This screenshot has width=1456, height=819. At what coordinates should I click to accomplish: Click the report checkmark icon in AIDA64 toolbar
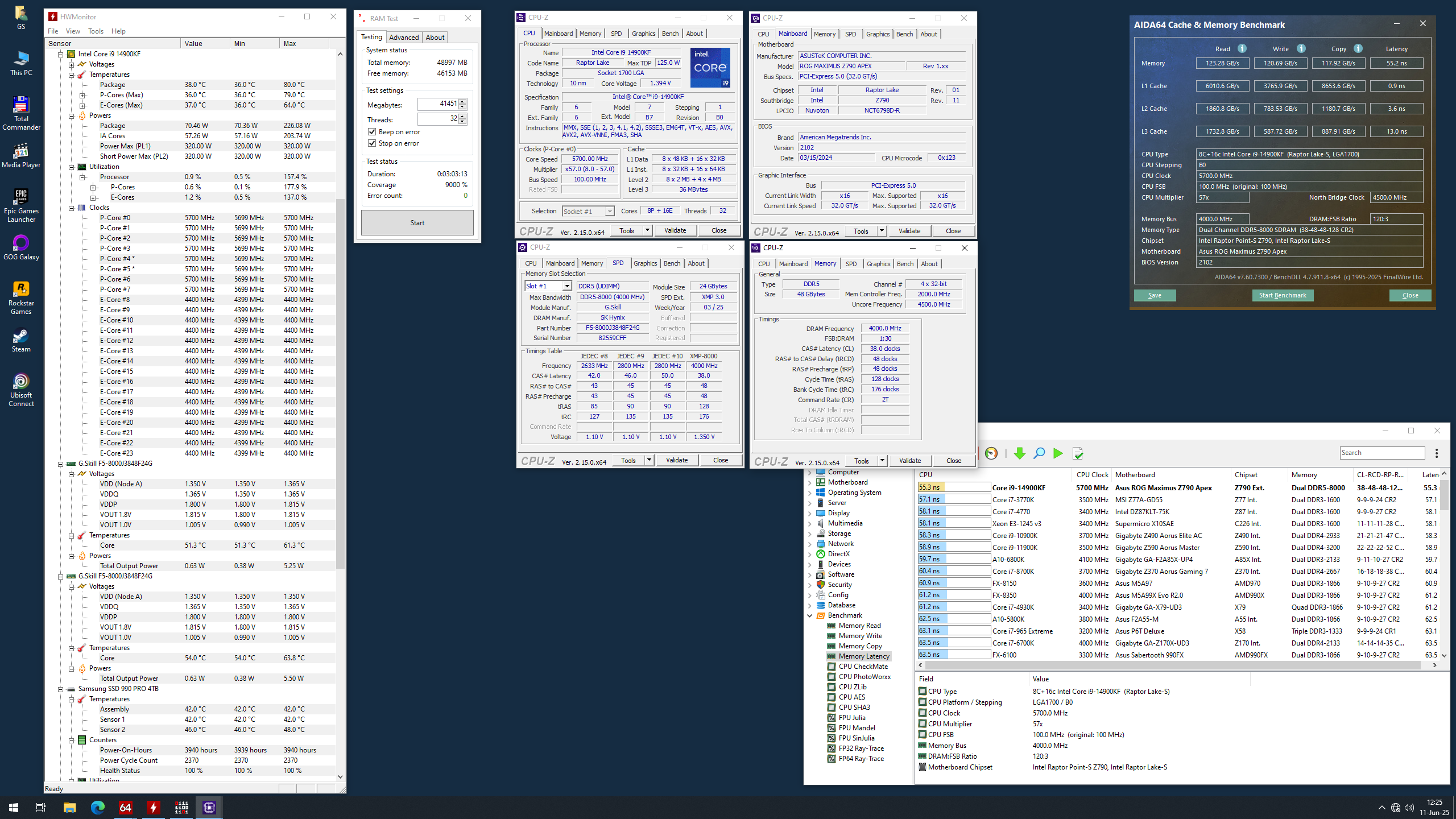(1078, 453)
